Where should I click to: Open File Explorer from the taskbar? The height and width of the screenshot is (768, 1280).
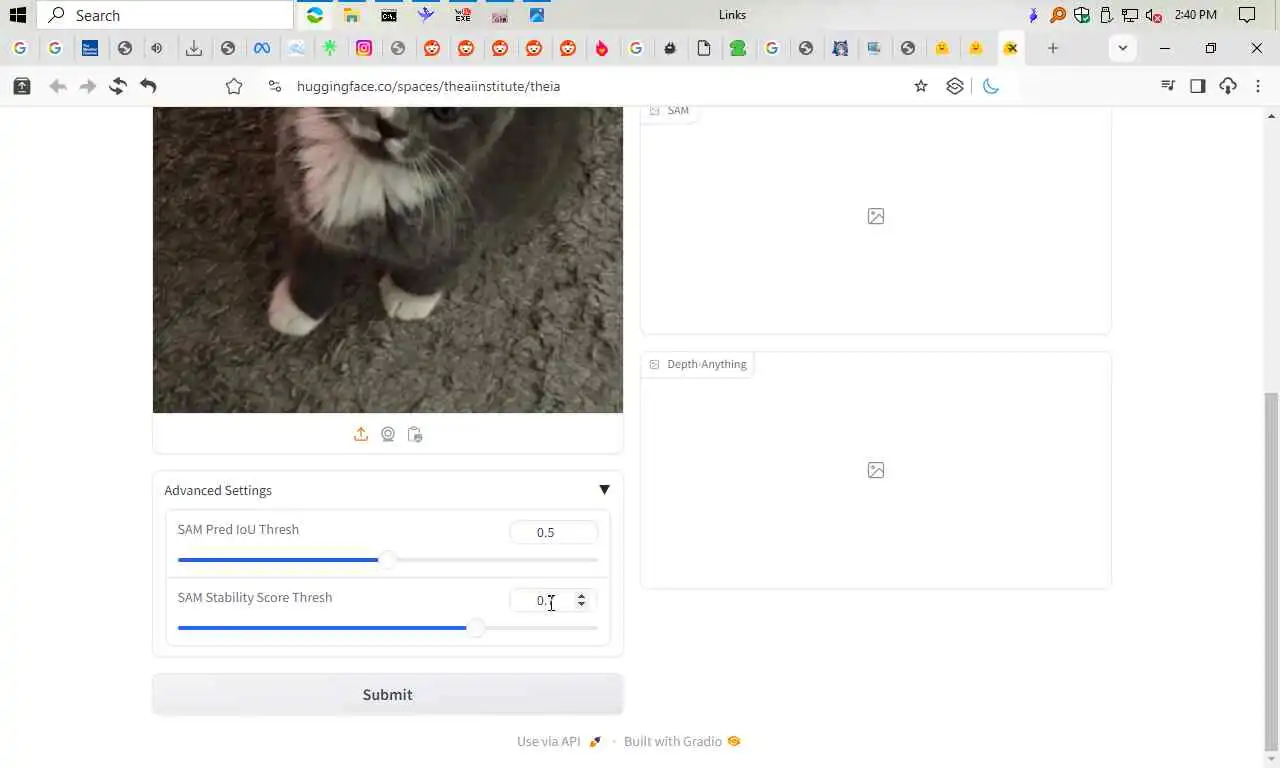point(351,15)
